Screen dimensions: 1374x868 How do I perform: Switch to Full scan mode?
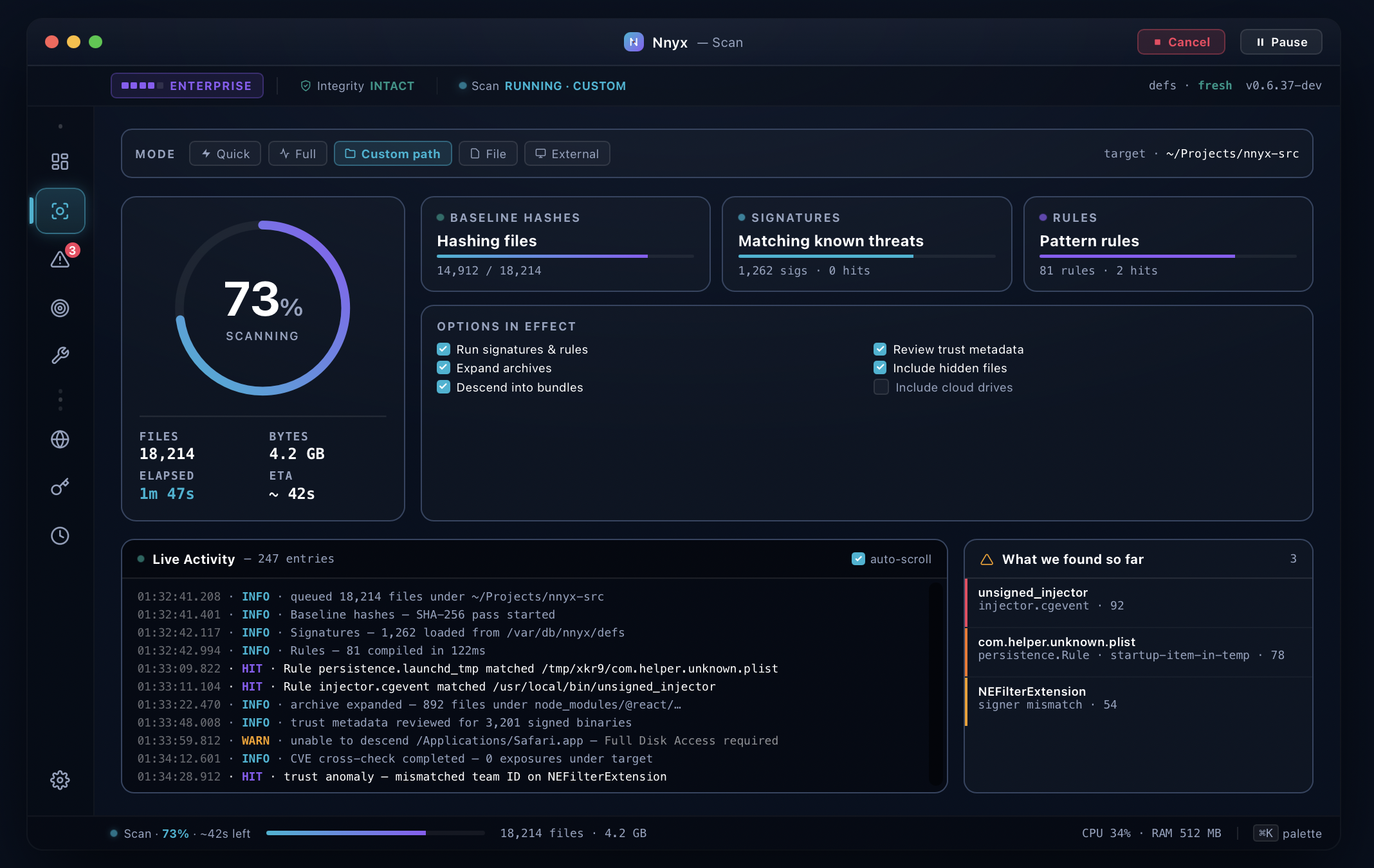(298, 154)
